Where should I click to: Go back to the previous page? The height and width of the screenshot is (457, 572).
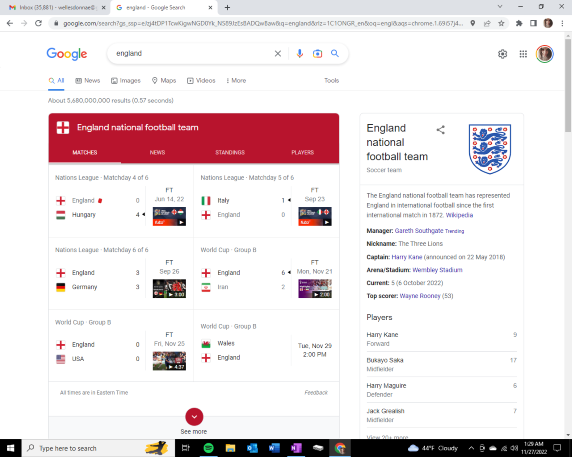(10, 23)
